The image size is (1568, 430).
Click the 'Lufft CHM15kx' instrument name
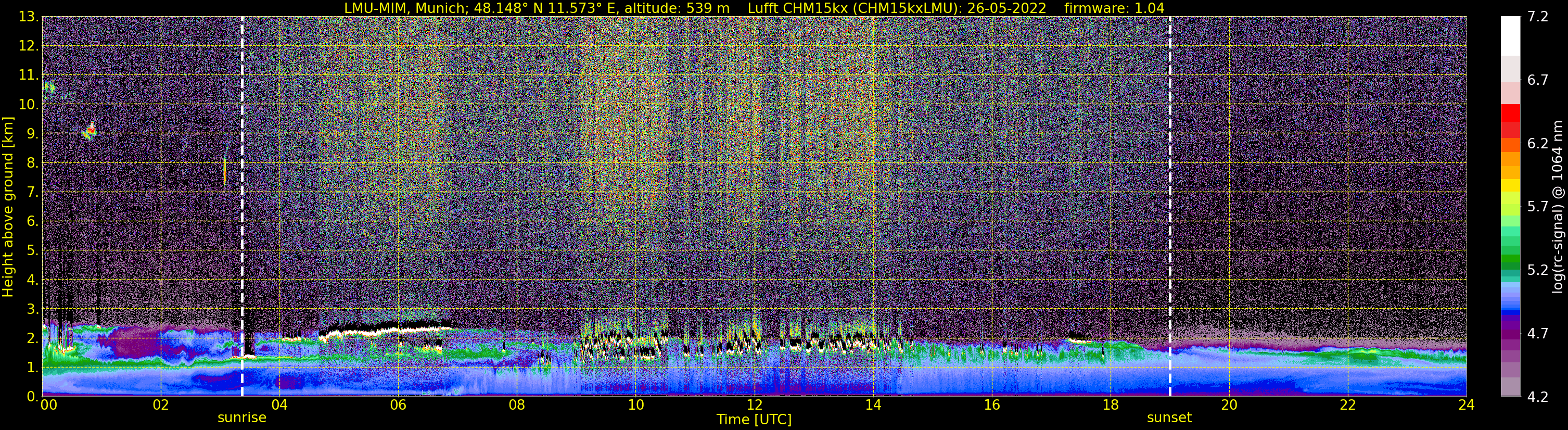click(x=797, y=8)
